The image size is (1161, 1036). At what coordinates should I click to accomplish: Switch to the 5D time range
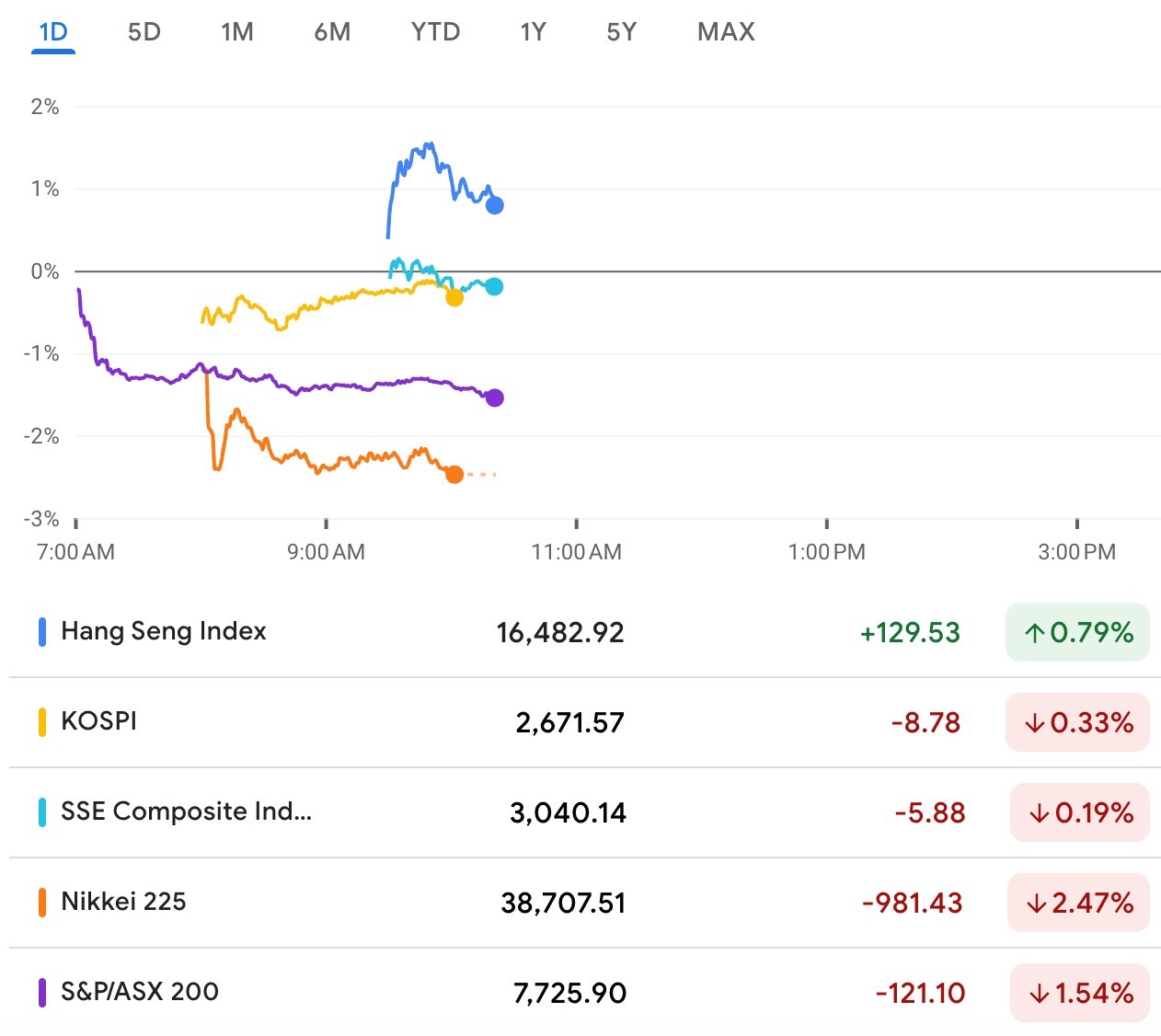point(144,32)
